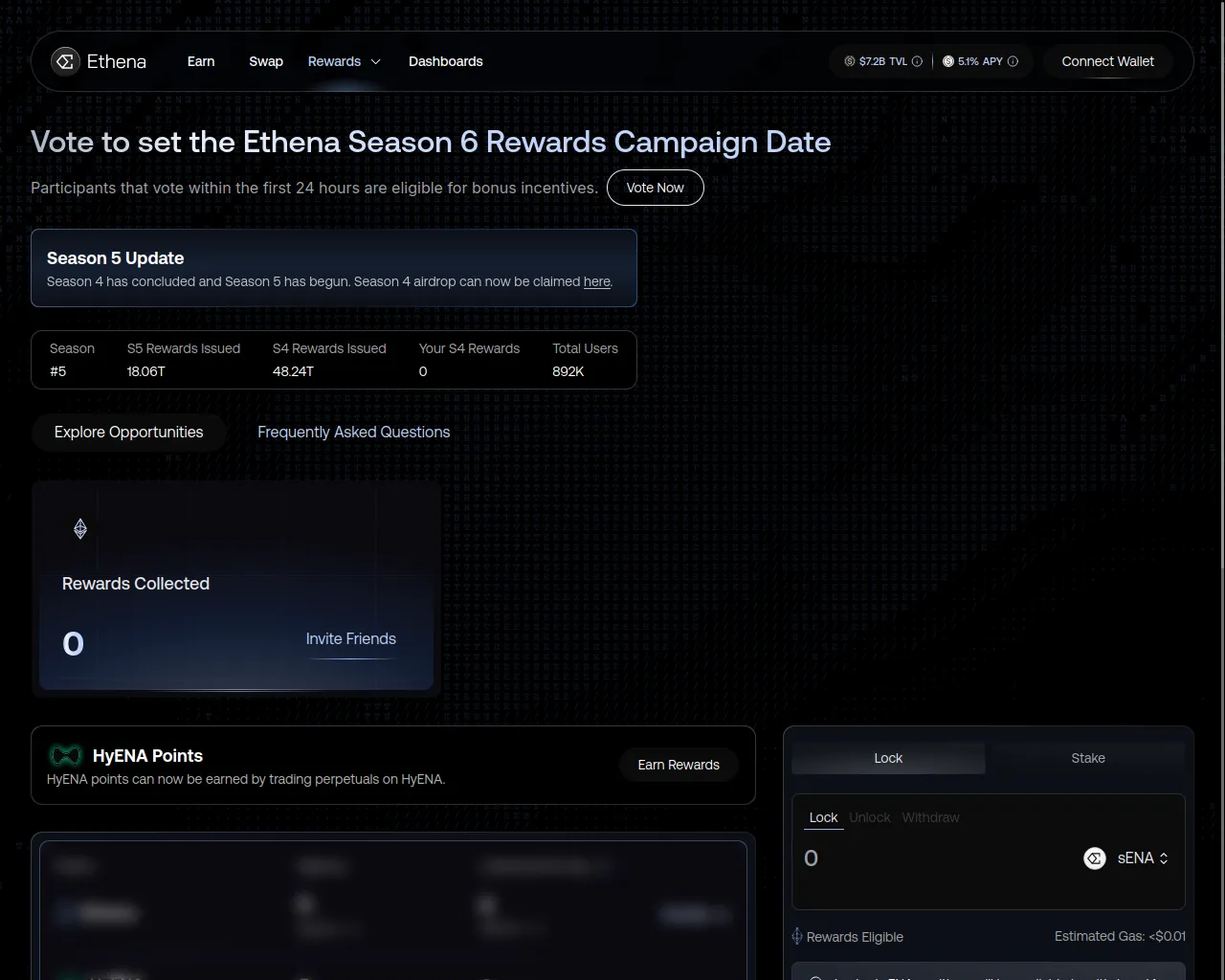Image resolution: width=1225 pixels, height=980 pixels.
Task: Click the Estimated Gas text
Action: [x=1120, y=936]
